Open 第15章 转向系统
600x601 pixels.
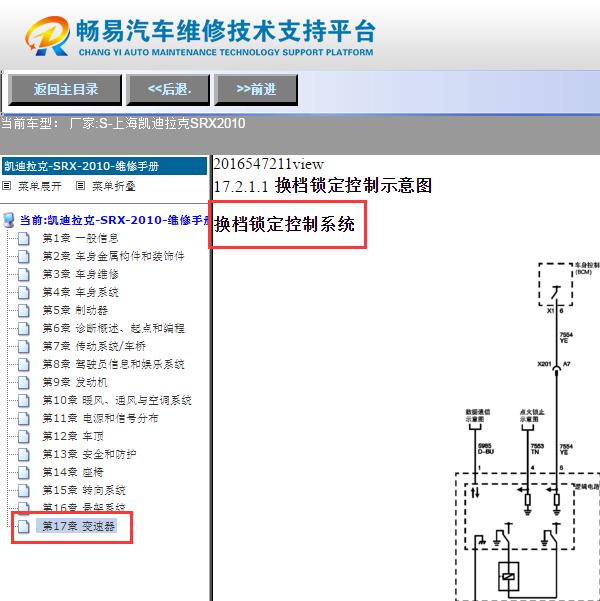tap(84, 490)
